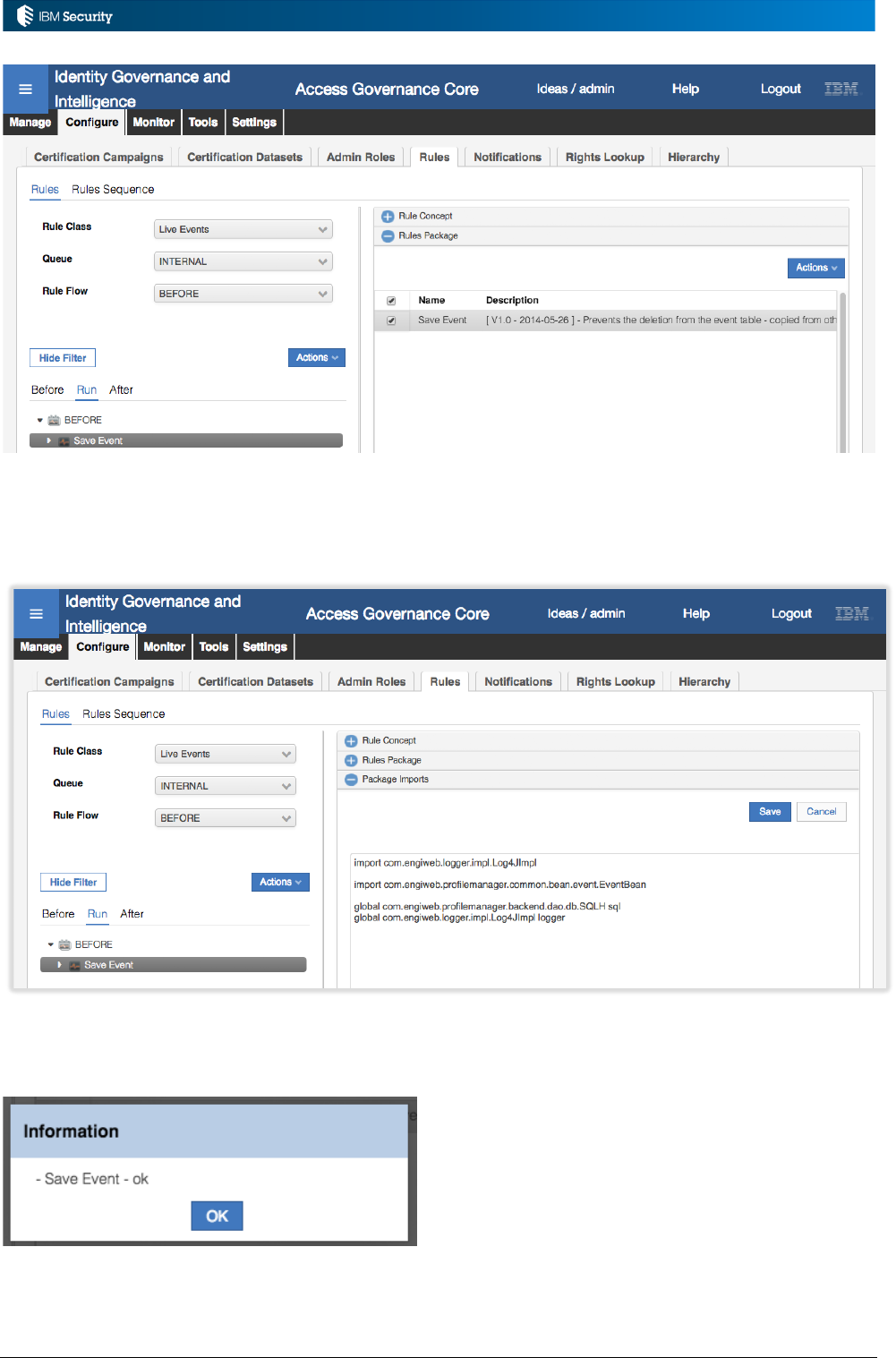Open Settings tab in upper screenshot
This screenshot has width=896, height=1358.
pyautogui.click(x=254, y=123)
